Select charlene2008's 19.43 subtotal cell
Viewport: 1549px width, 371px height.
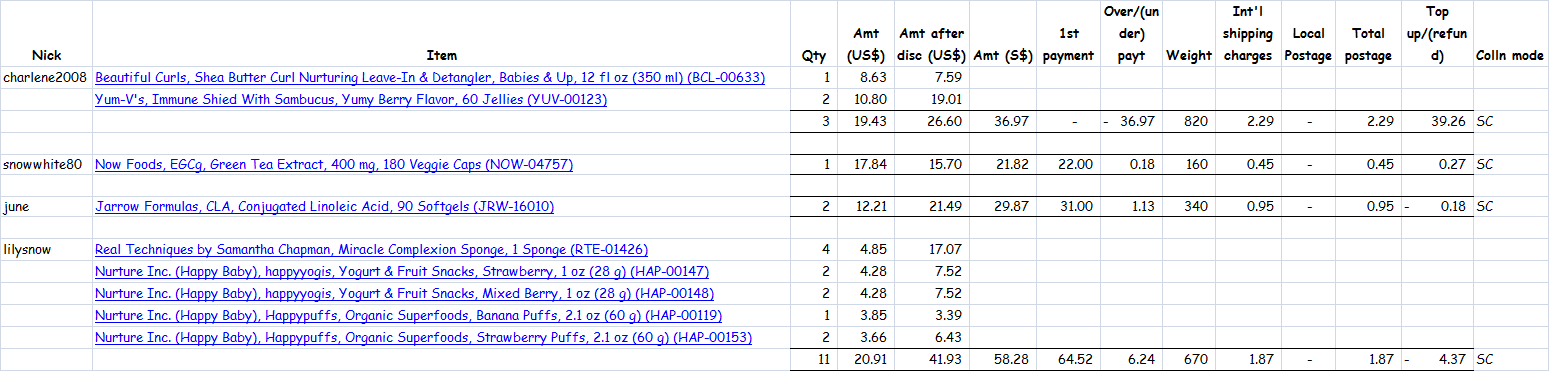coord(866,121)
